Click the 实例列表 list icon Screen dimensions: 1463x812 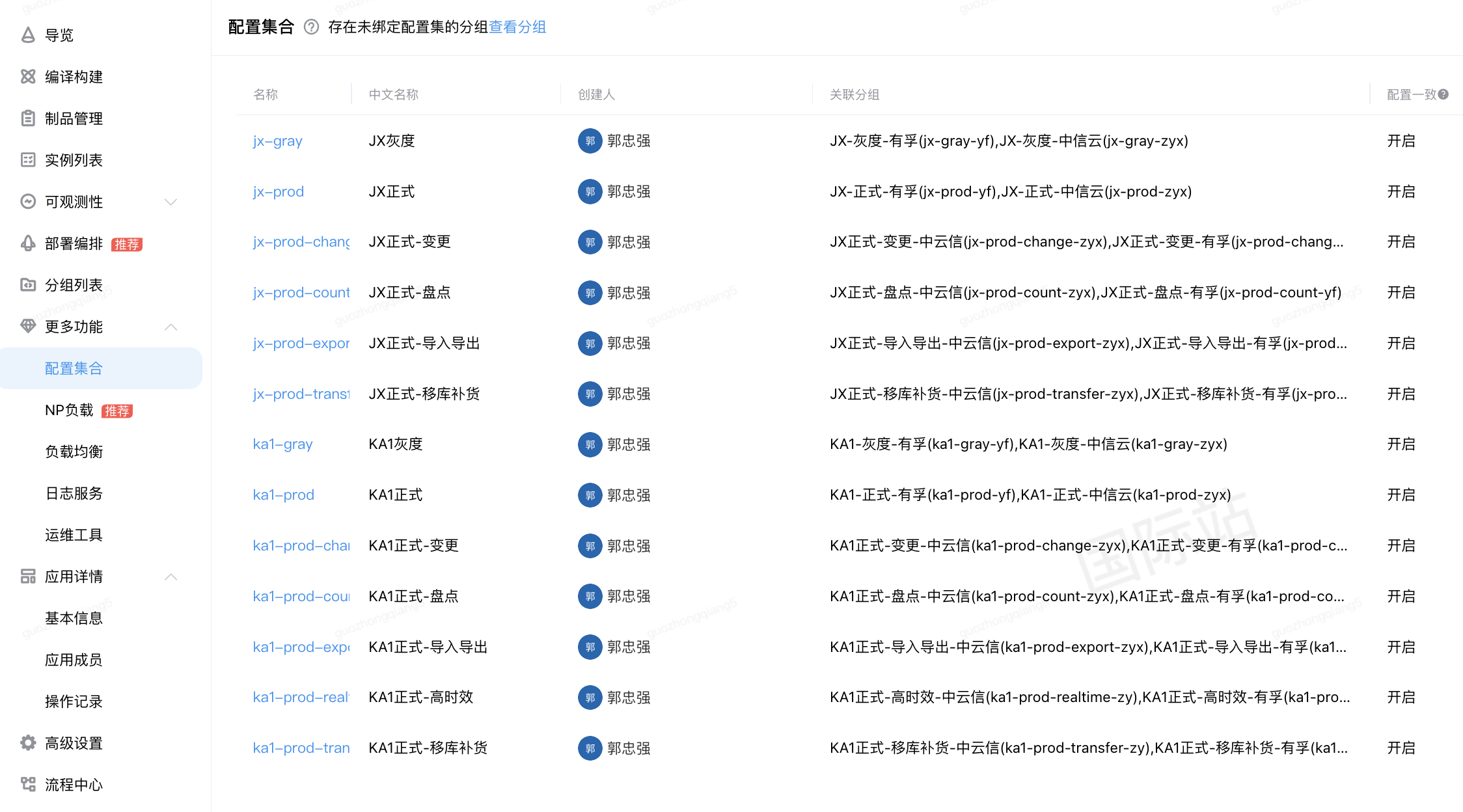click(x=27, y=160)
